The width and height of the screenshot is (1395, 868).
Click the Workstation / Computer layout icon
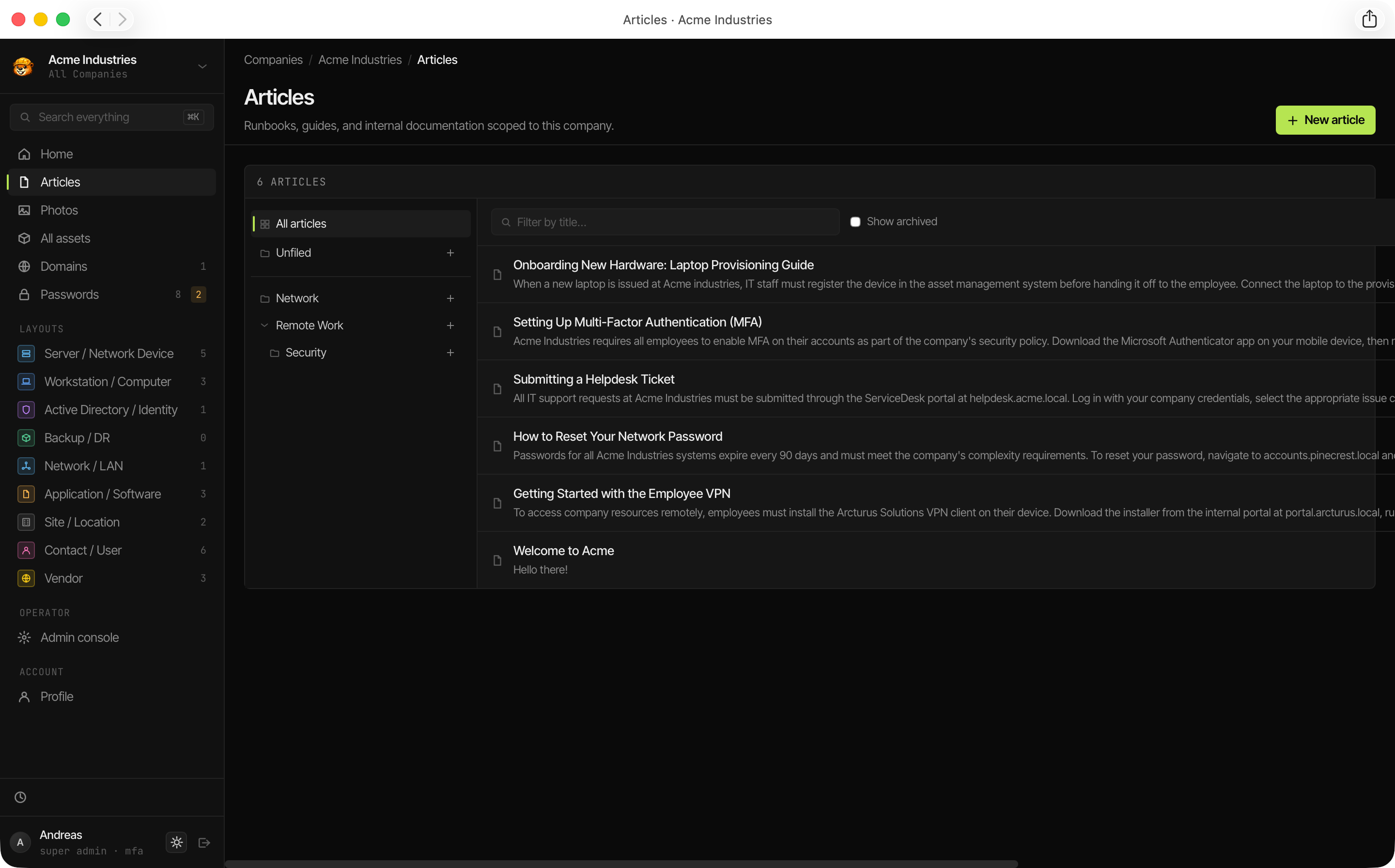[26, 382]
